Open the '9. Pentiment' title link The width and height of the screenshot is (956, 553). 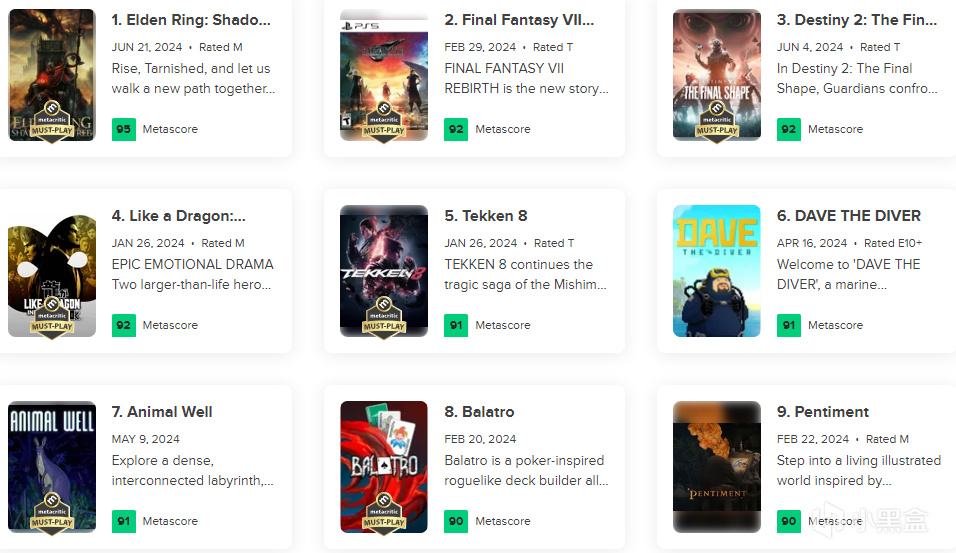pyautogui.click(x=822, y=412)
